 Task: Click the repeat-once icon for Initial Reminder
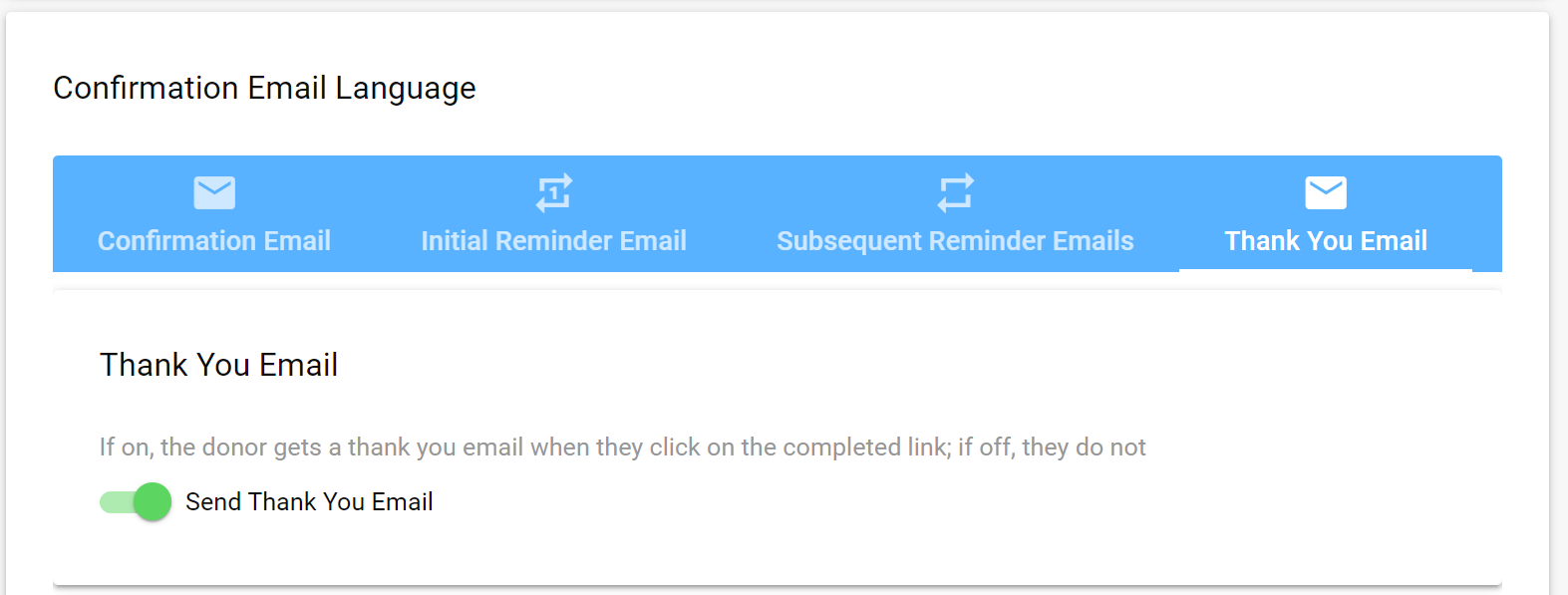554,192
